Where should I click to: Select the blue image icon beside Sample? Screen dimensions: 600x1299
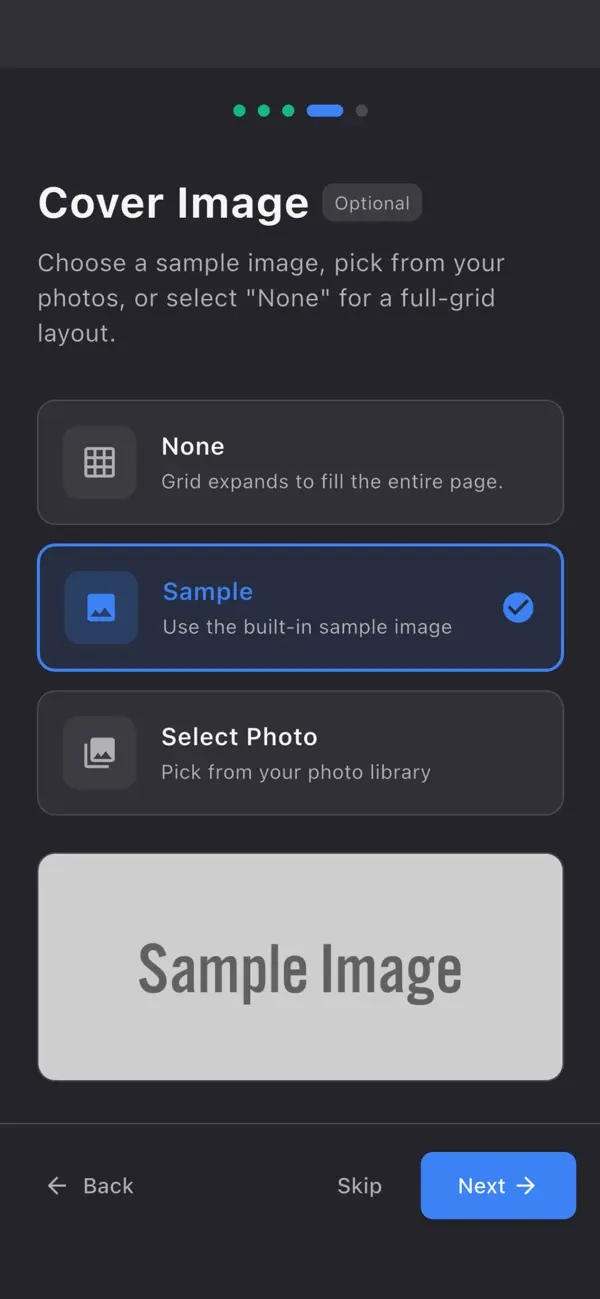tap(100, 607)
